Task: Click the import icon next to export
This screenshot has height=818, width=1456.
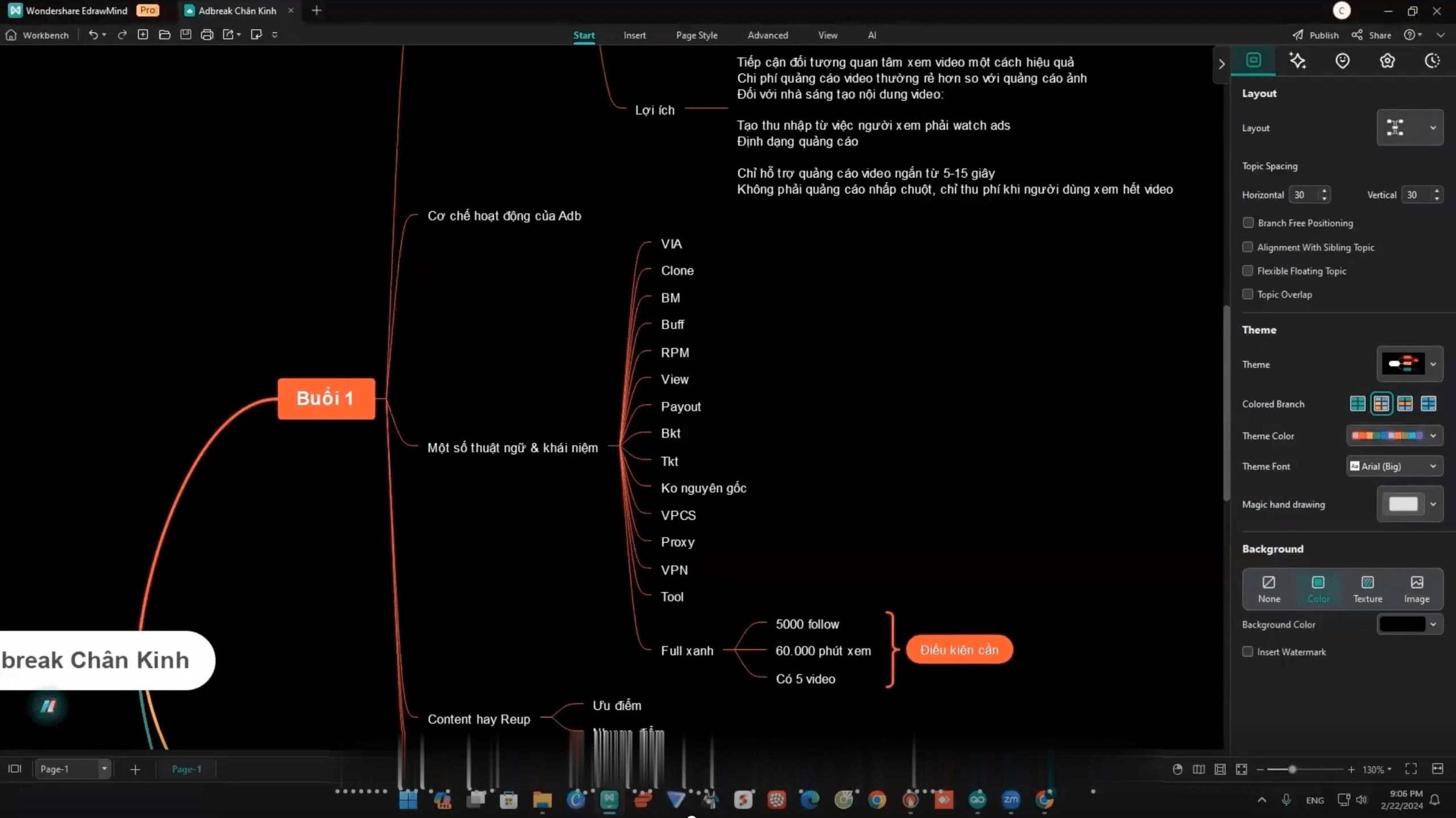Action: 257,35
